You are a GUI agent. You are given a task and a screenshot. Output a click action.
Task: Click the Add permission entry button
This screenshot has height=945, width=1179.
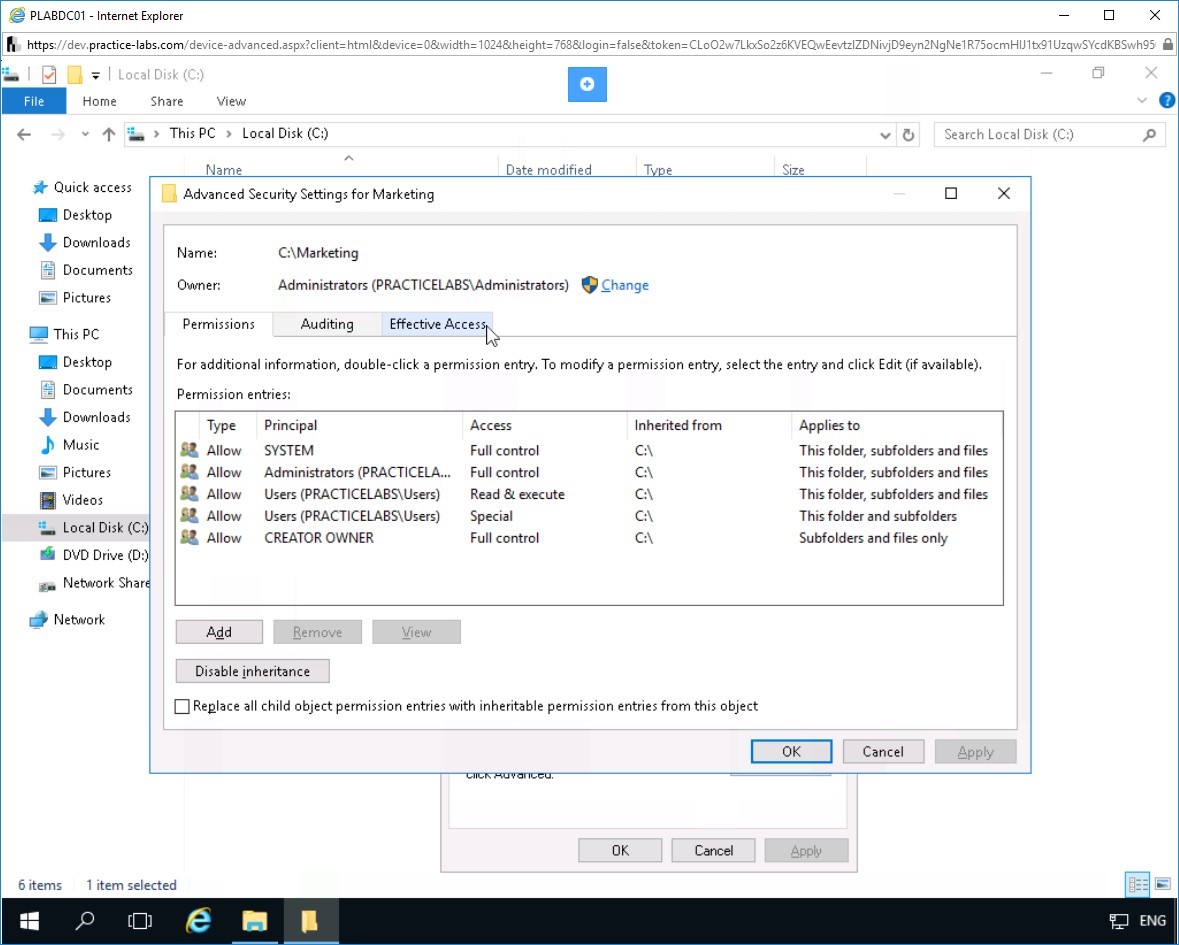[219, 632]
